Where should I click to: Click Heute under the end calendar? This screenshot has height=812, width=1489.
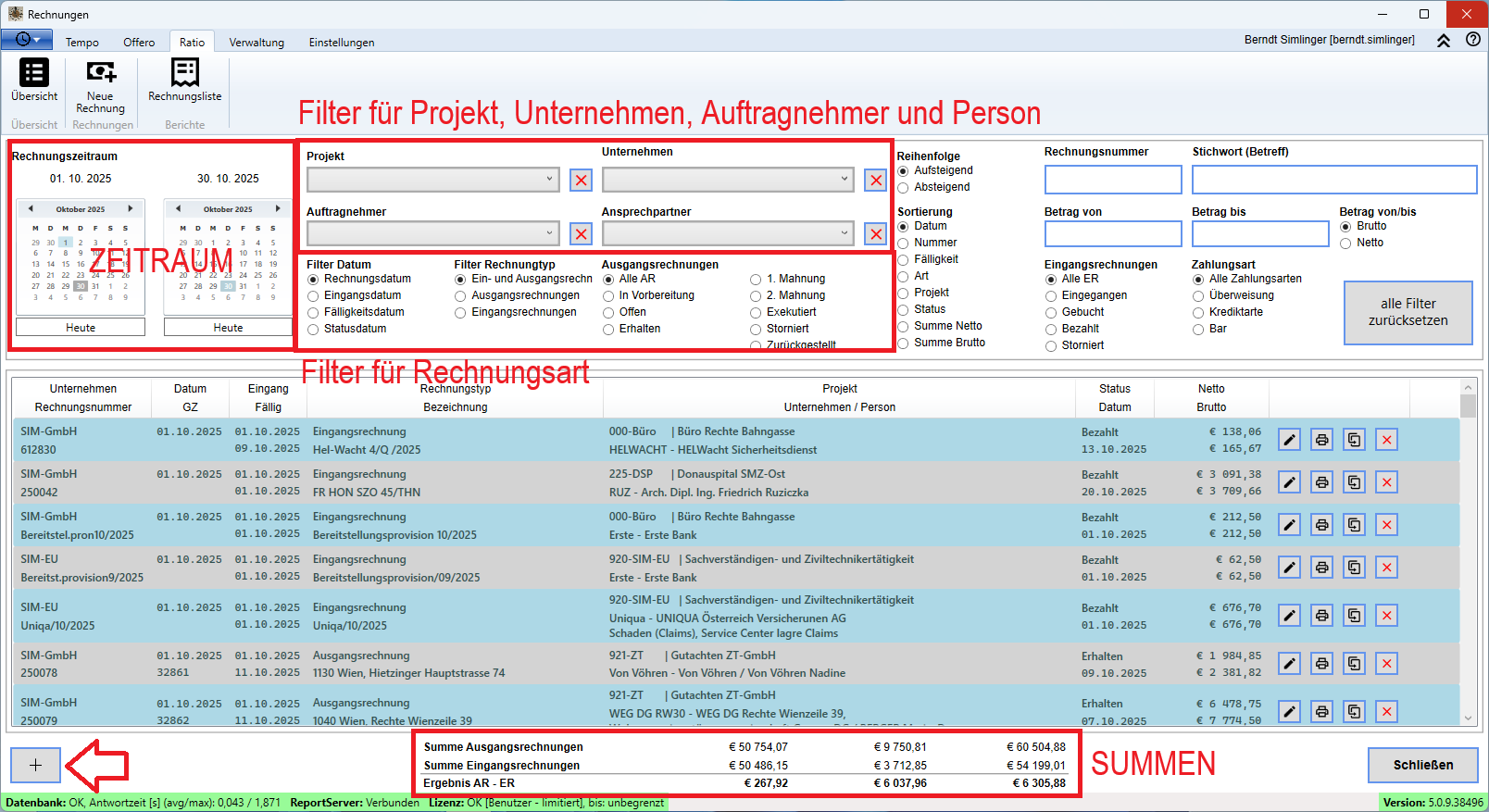pos(228,327)
